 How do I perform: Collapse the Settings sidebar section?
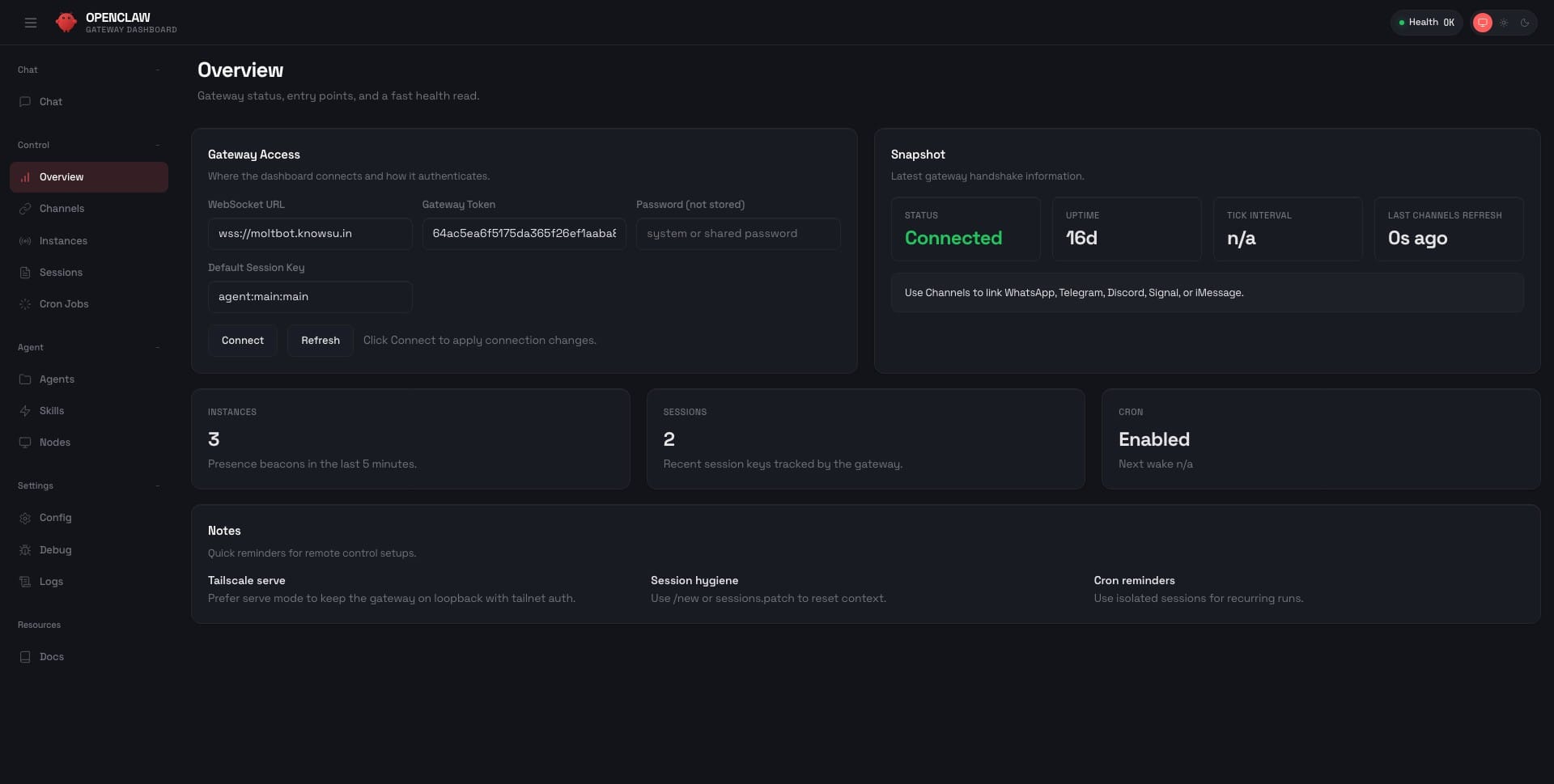157,486
